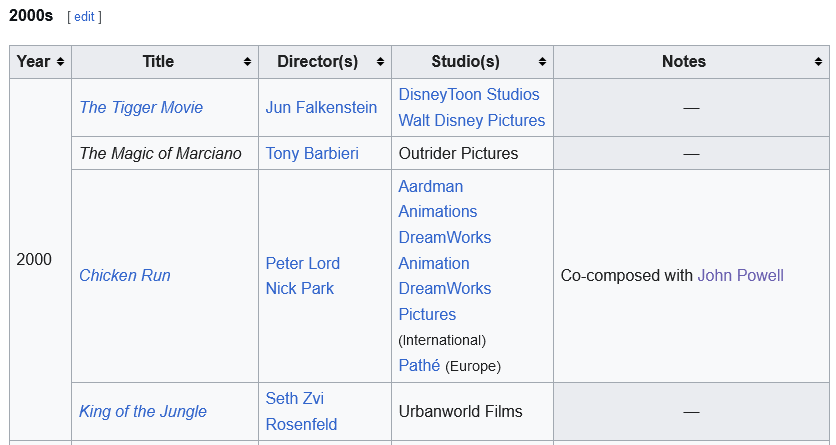Sort table by Year column arrows
Viewport: 836px width, 445px height.
coord(60,62)
